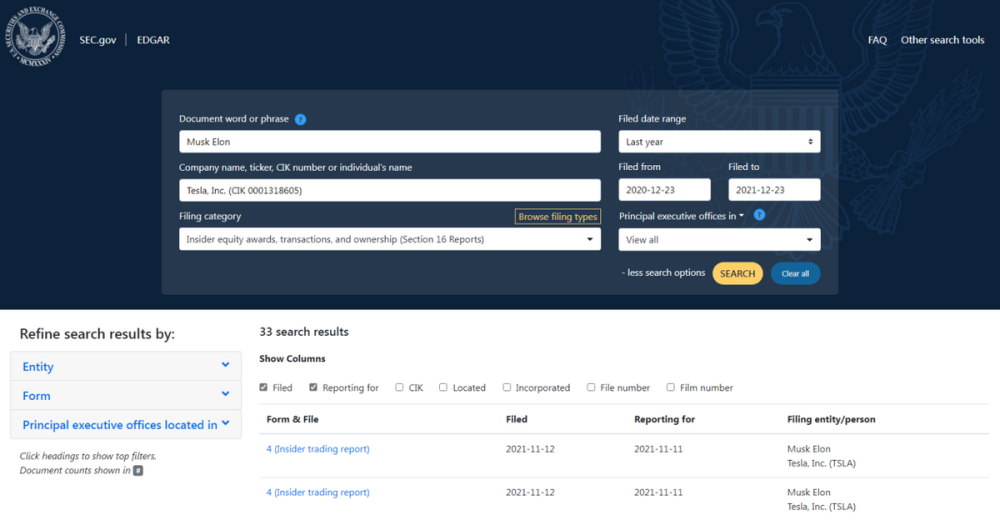Click less search options link

tap(663, 272)
